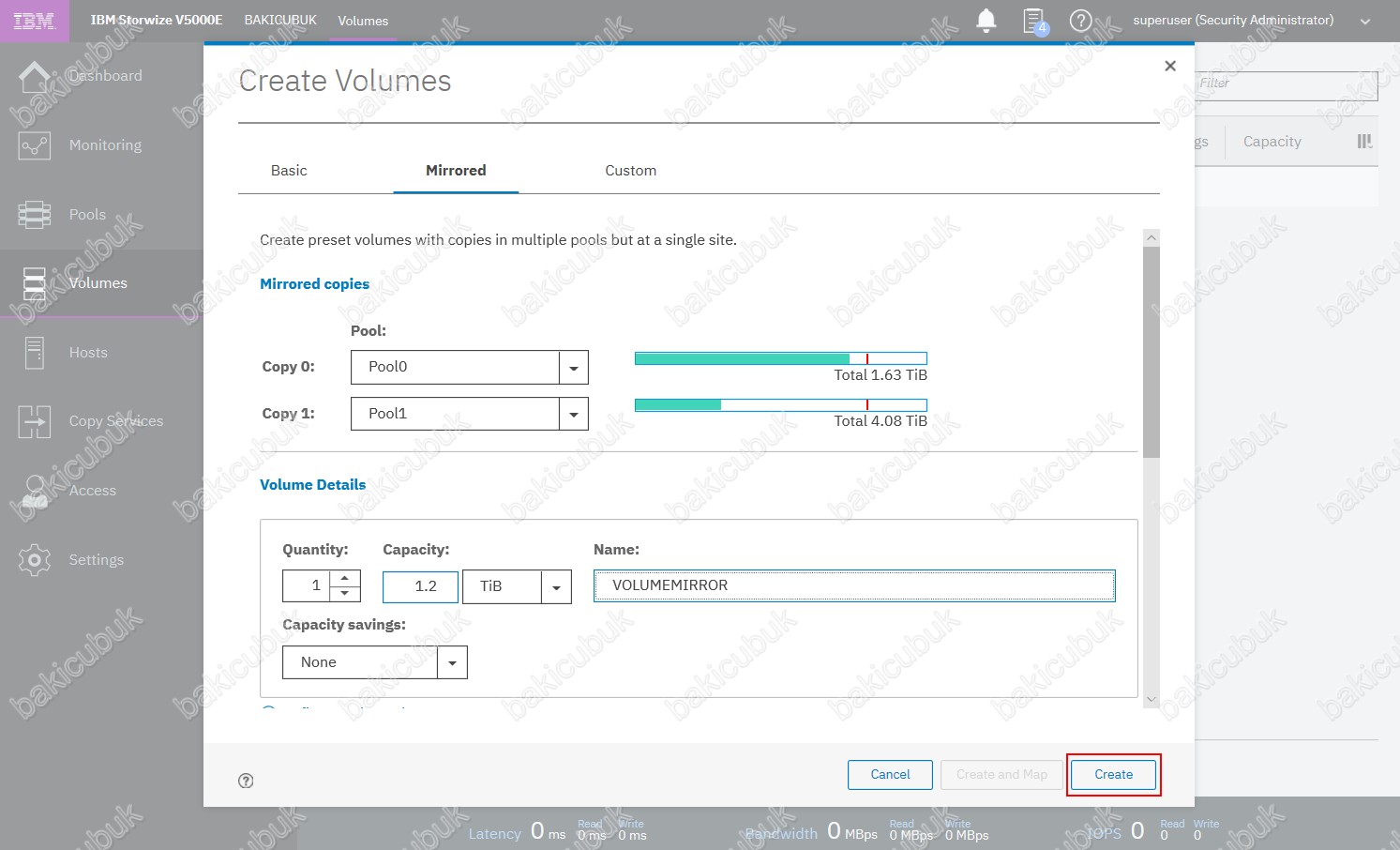This screenshot has width=1400, height=850.
Task: Switch to the Basic tab
Action: point(289,171)
